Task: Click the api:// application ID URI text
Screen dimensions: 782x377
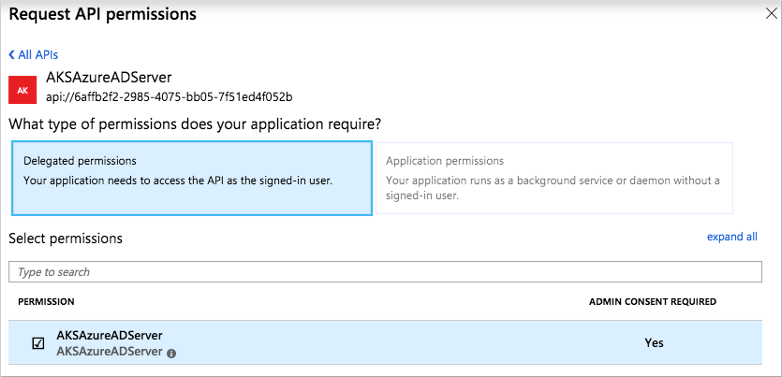Action: pyautogui.click(x=169, y=97)
